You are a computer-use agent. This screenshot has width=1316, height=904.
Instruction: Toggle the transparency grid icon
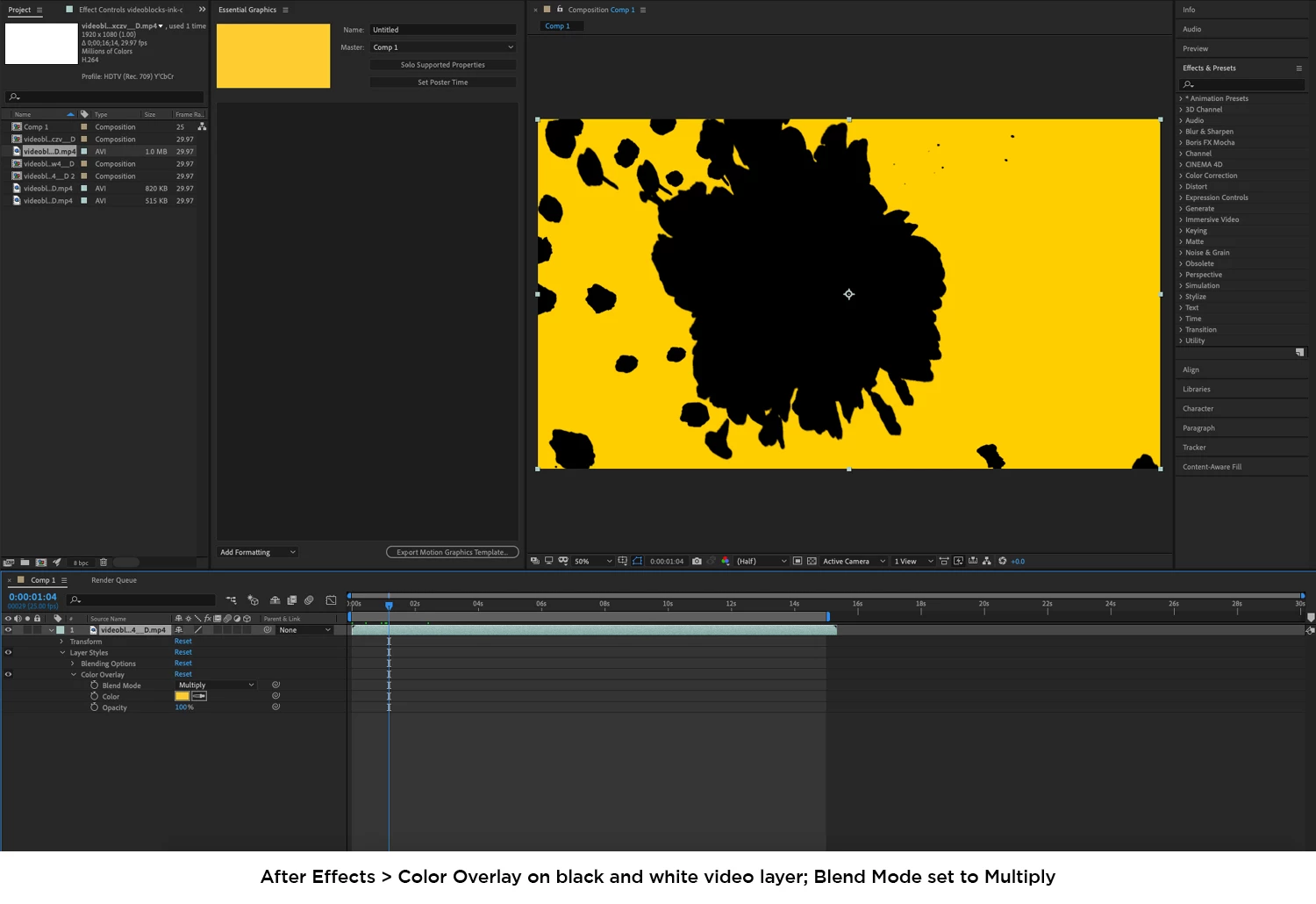point(812,561)
